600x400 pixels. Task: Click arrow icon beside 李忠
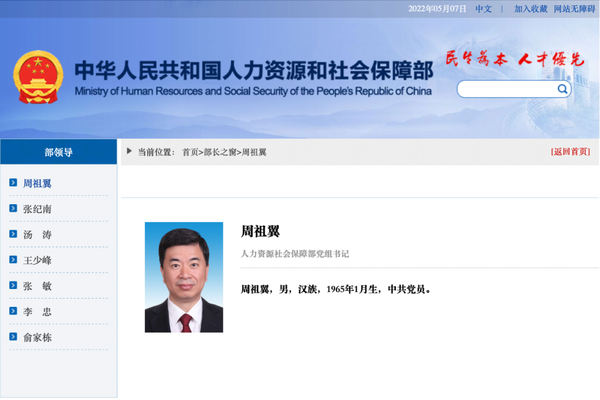click(13, 311)
